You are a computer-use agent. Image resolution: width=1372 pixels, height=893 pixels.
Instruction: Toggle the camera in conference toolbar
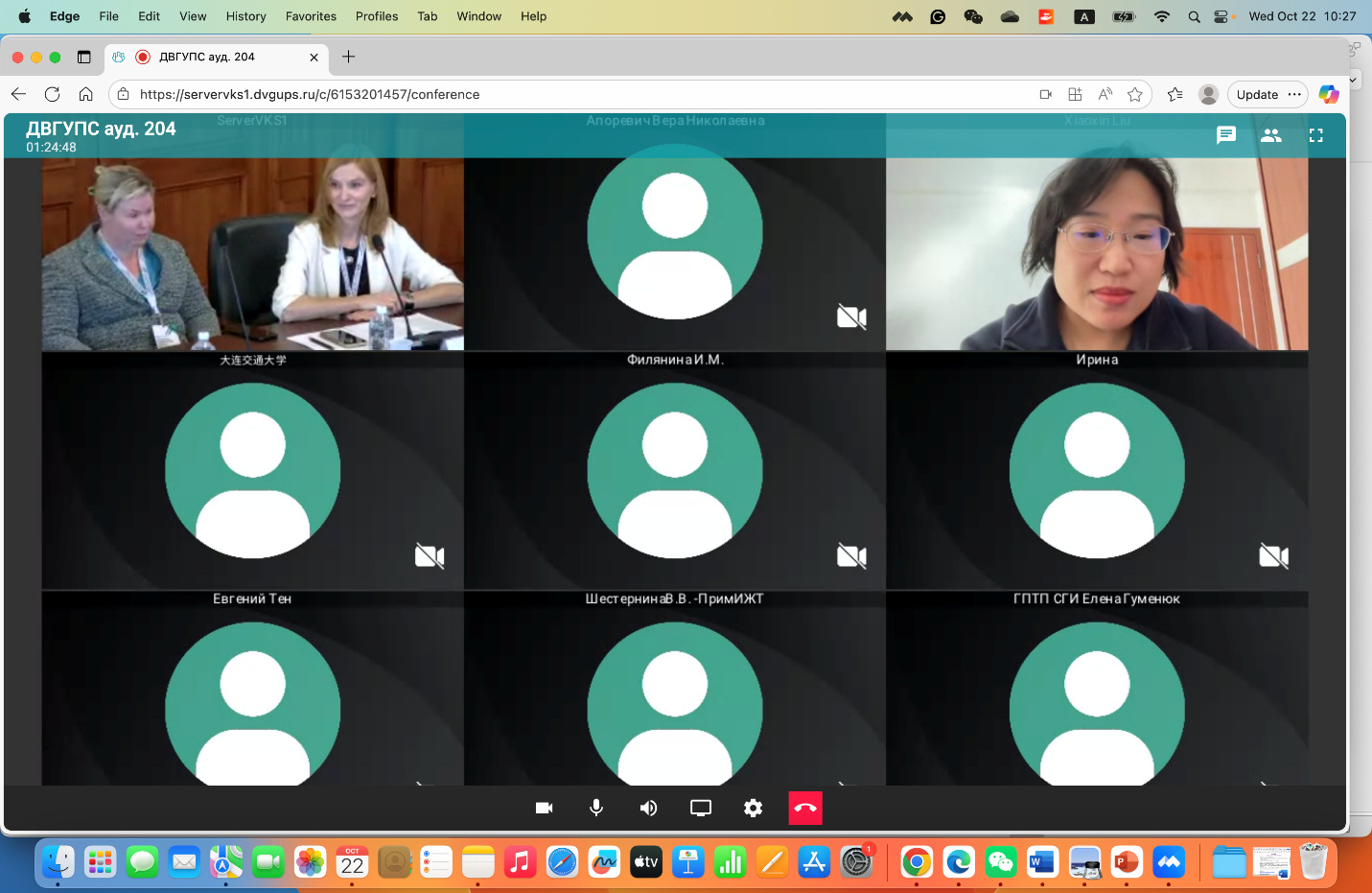click(544, 808)
